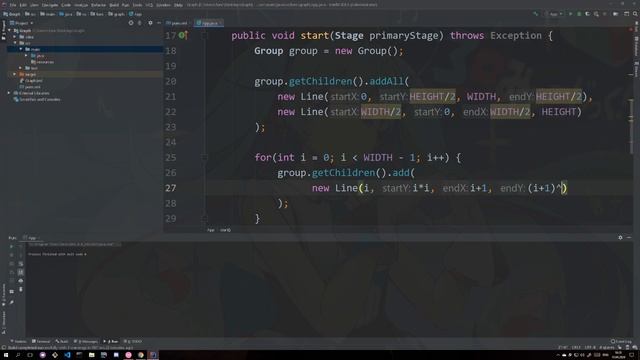
Task: Click the green Run button in toolbar
Action: coord(571,14)
